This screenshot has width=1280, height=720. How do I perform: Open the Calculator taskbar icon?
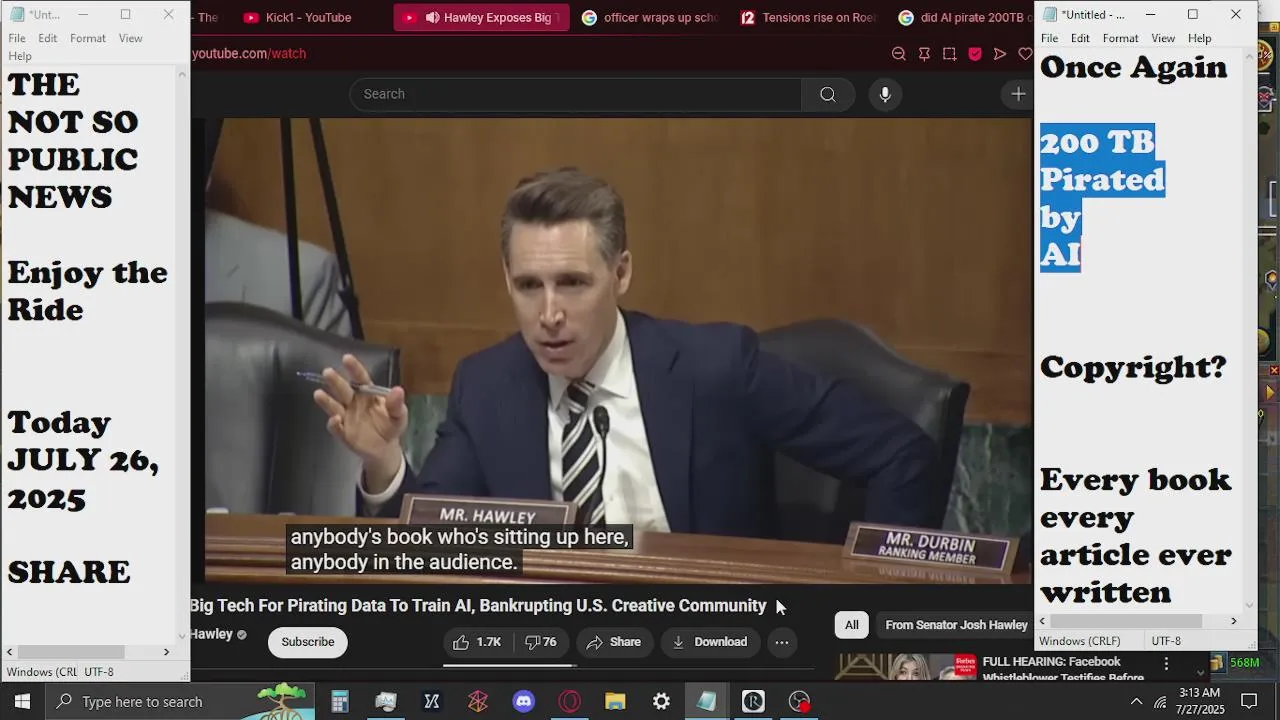pyautogui.click(x=340, y=702)
